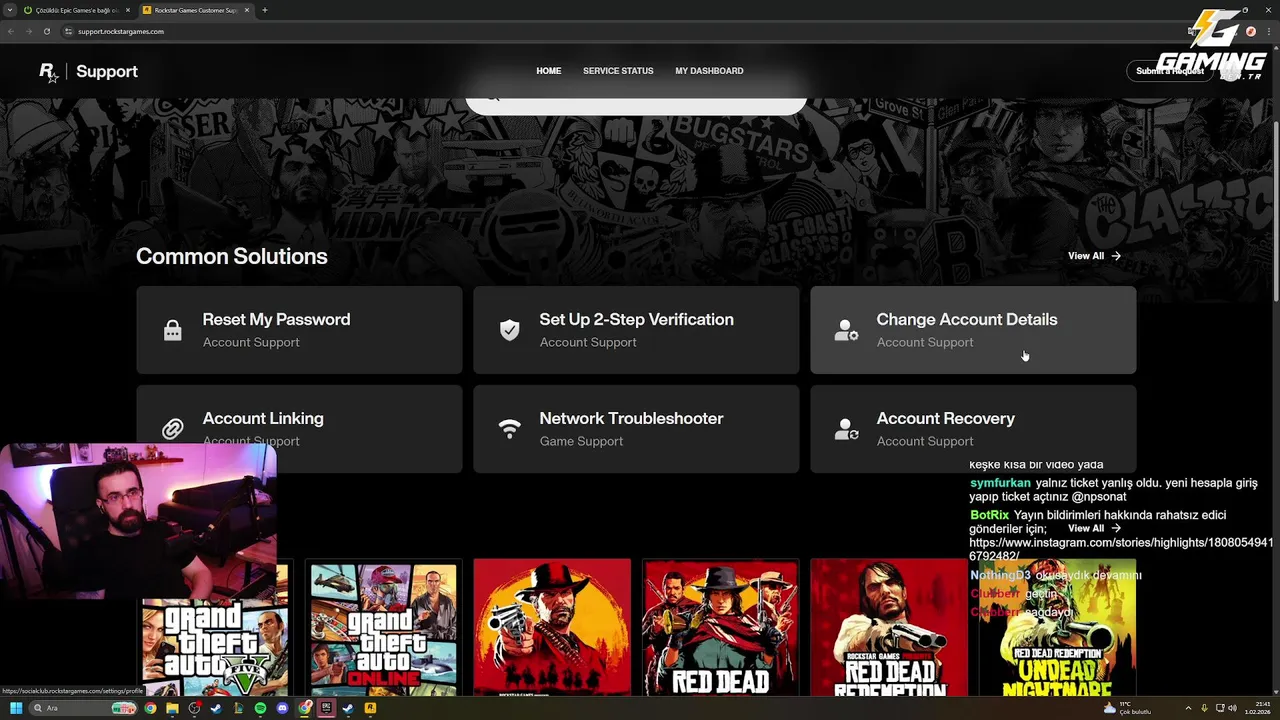Expand the hidden system tray icons chevron
The width and height of the screenshot is (1280, 720).
1188,708
